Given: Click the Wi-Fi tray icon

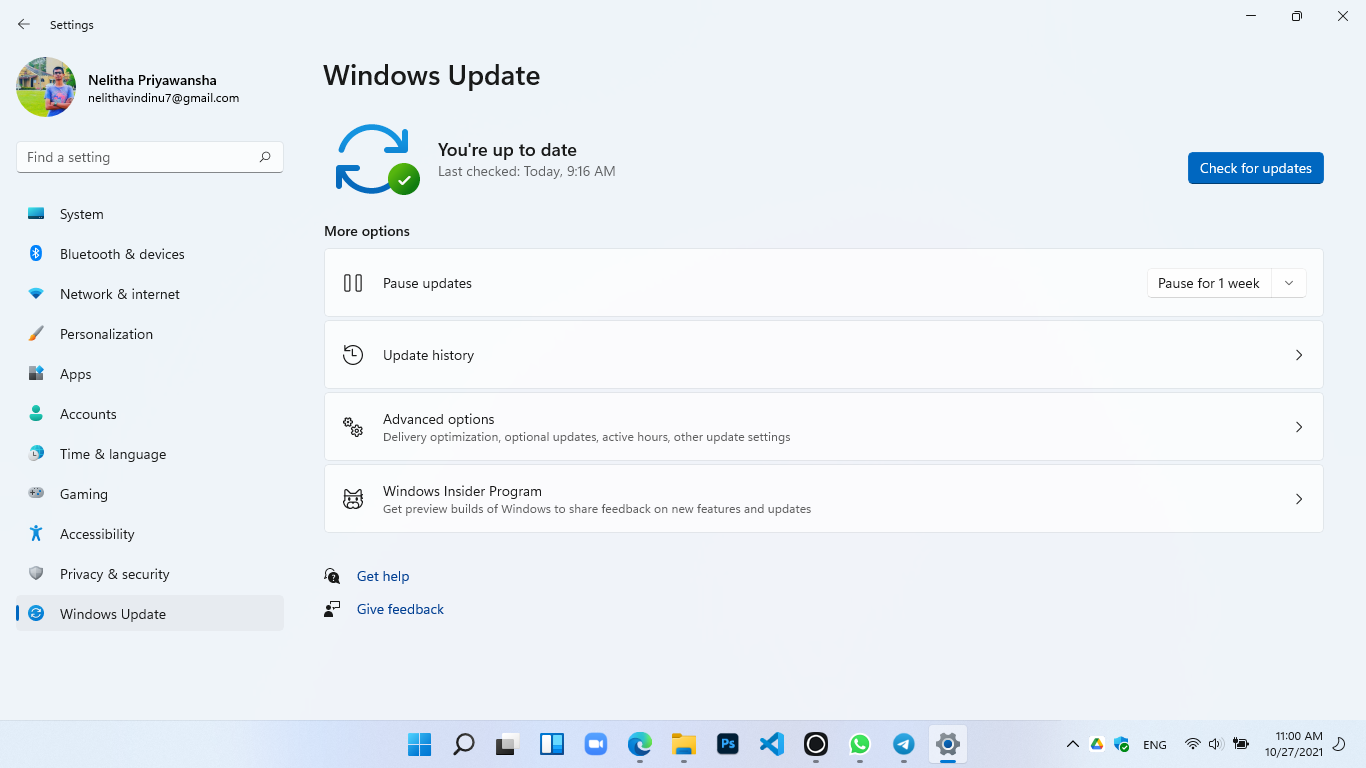Looking at the screenshot, I should coord(1192,744).
